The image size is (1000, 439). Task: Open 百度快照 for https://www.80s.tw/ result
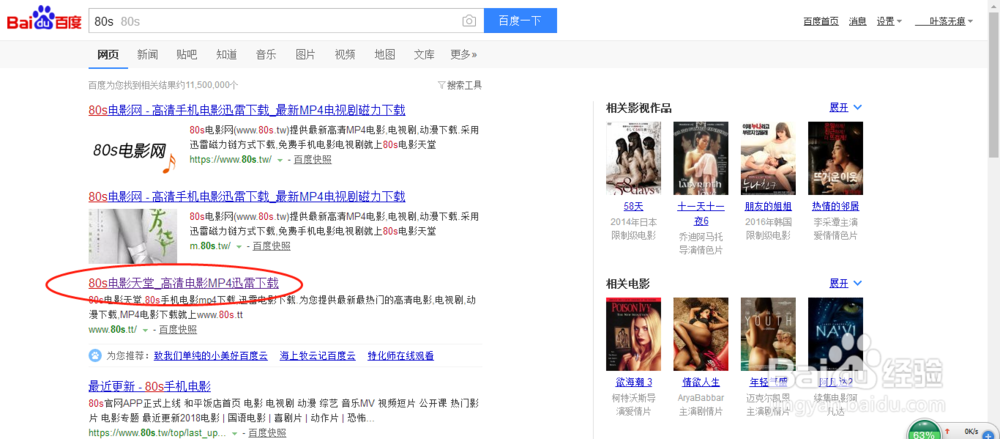[312, 160]
